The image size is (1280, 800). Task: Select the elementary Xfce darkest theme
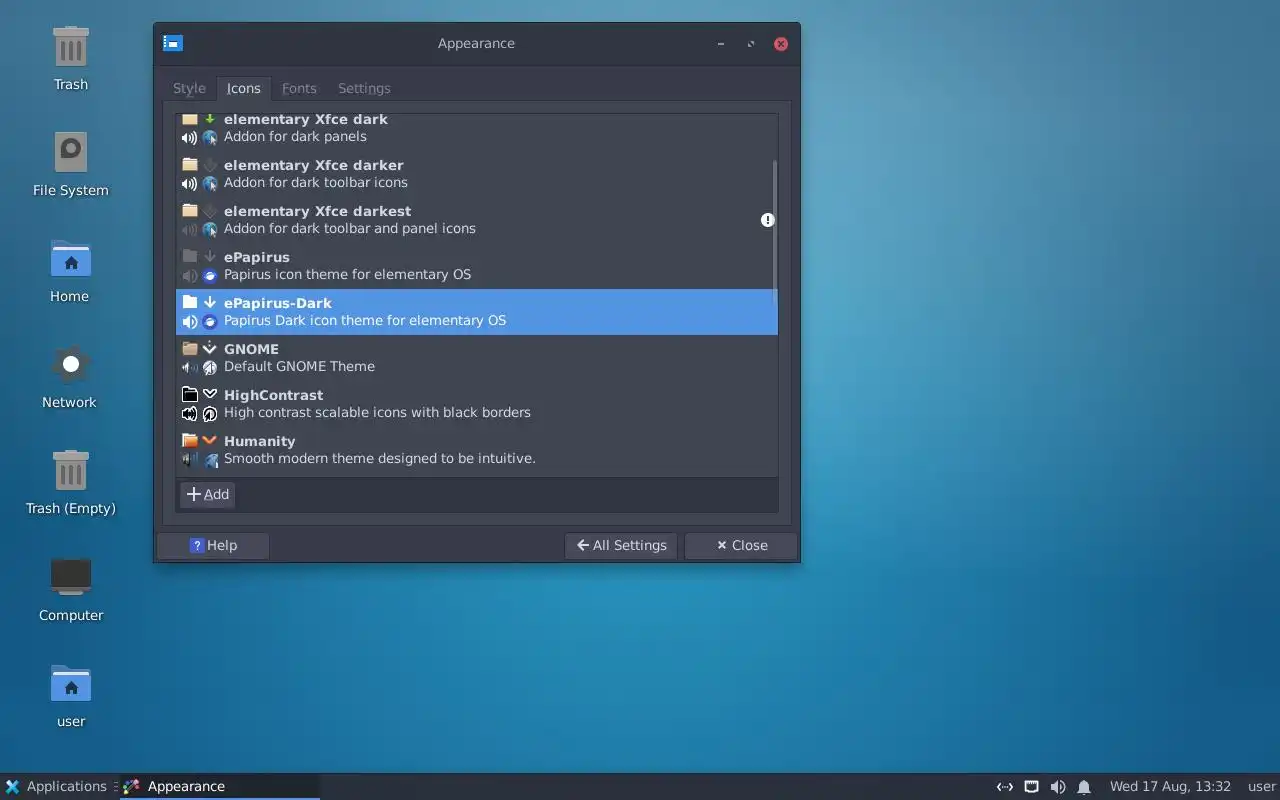point(476,220)
